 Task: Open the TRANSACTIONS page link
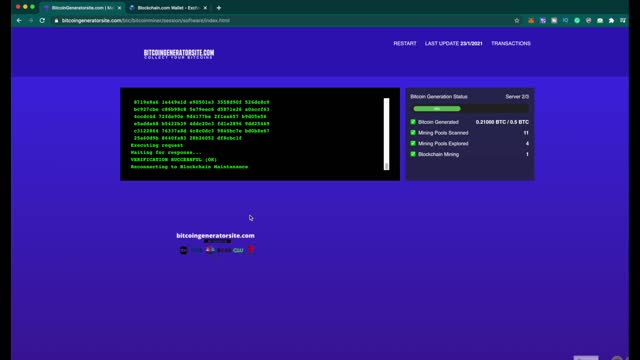[511, 43]
